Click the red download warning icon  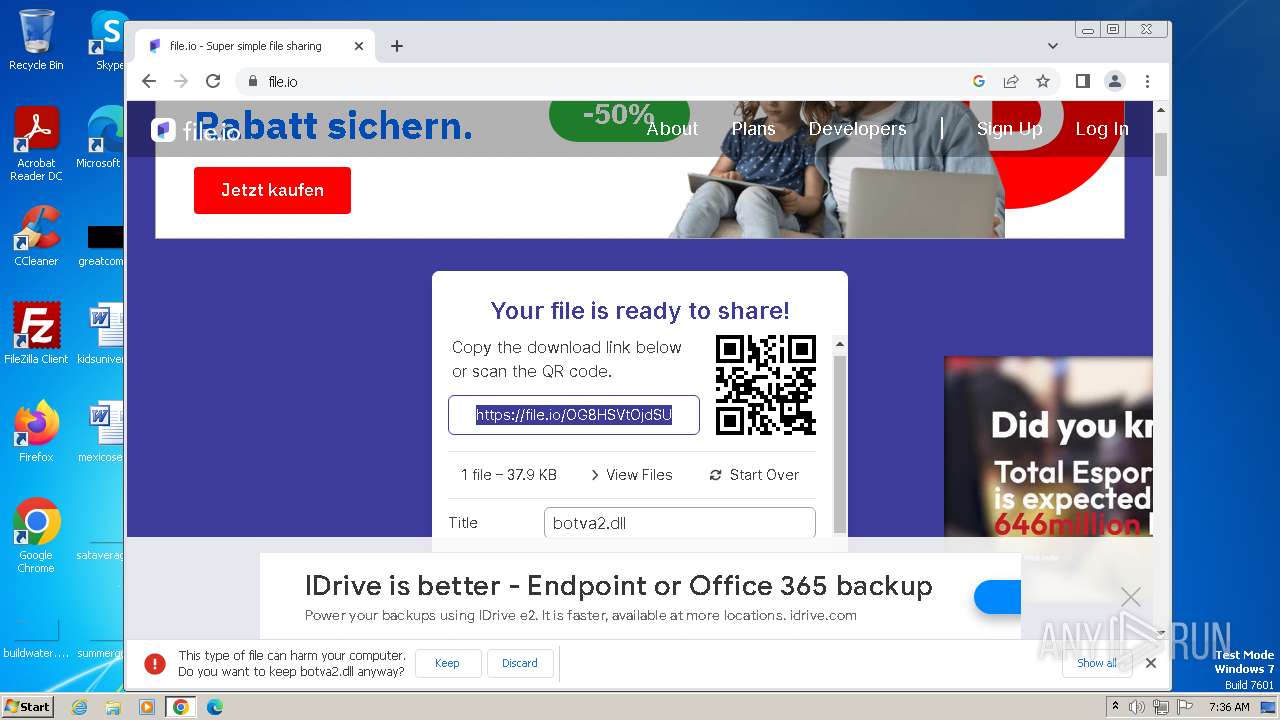click(155, 663)
